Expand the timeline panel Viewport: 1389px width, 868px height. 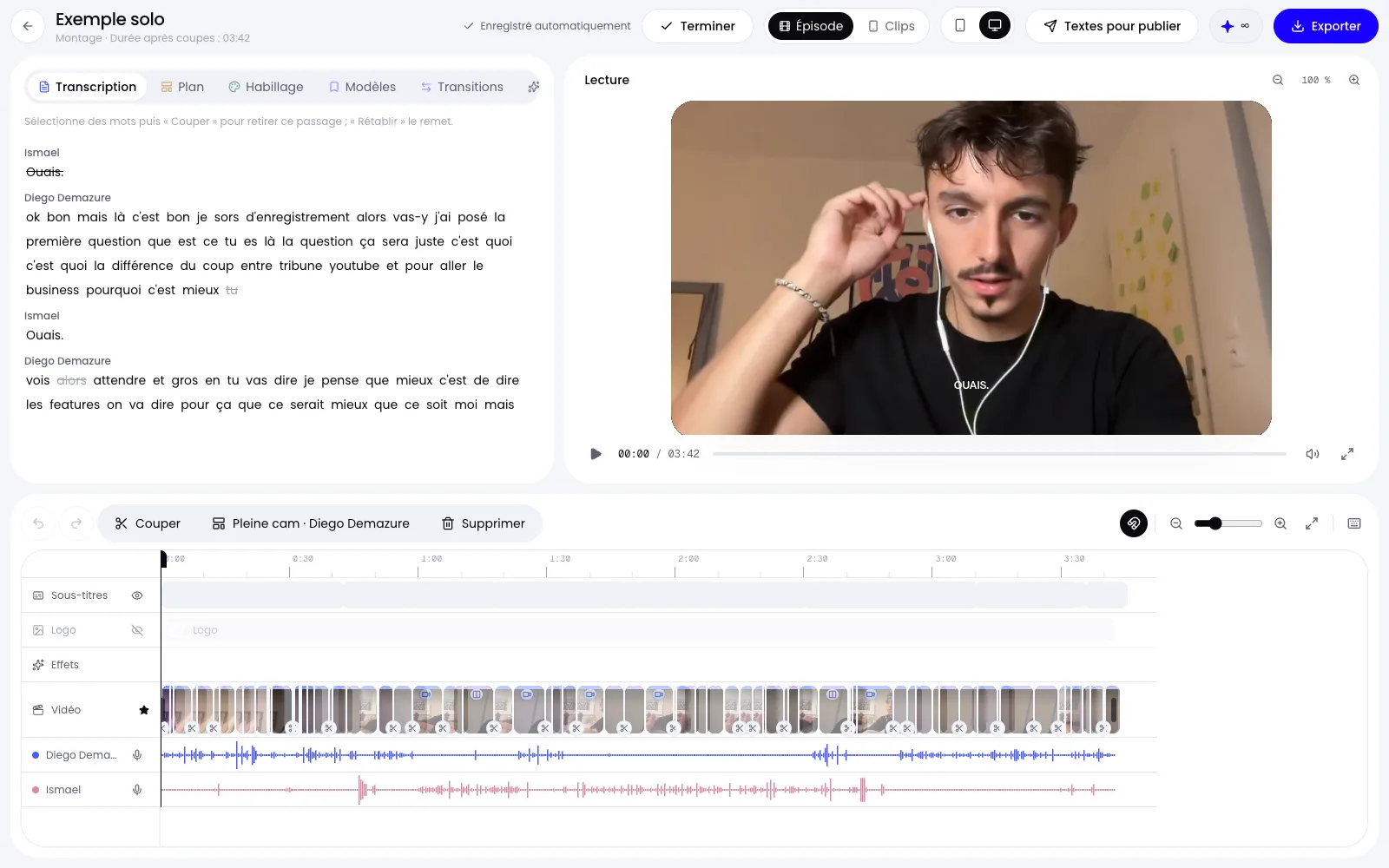pos(1312,523)
